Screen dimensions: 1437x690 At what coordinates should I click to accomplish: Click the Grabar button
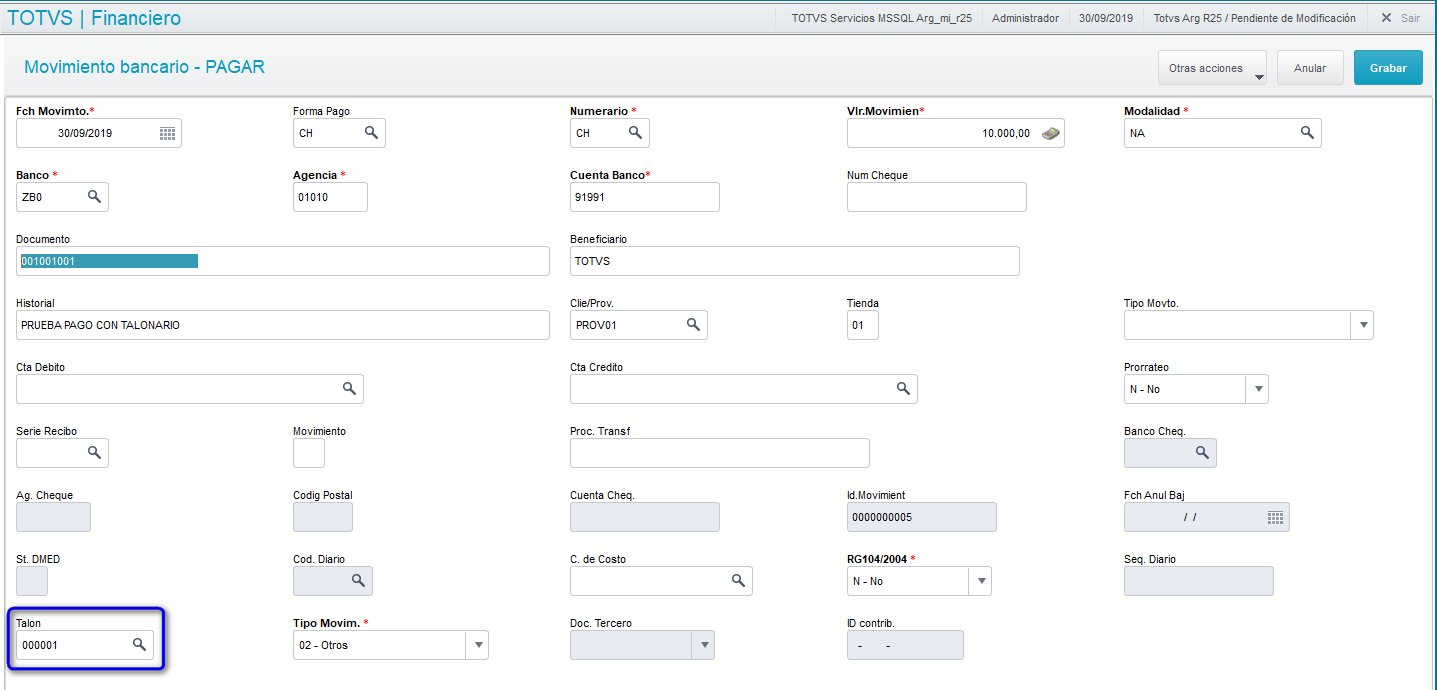(x=1388, y=68)
